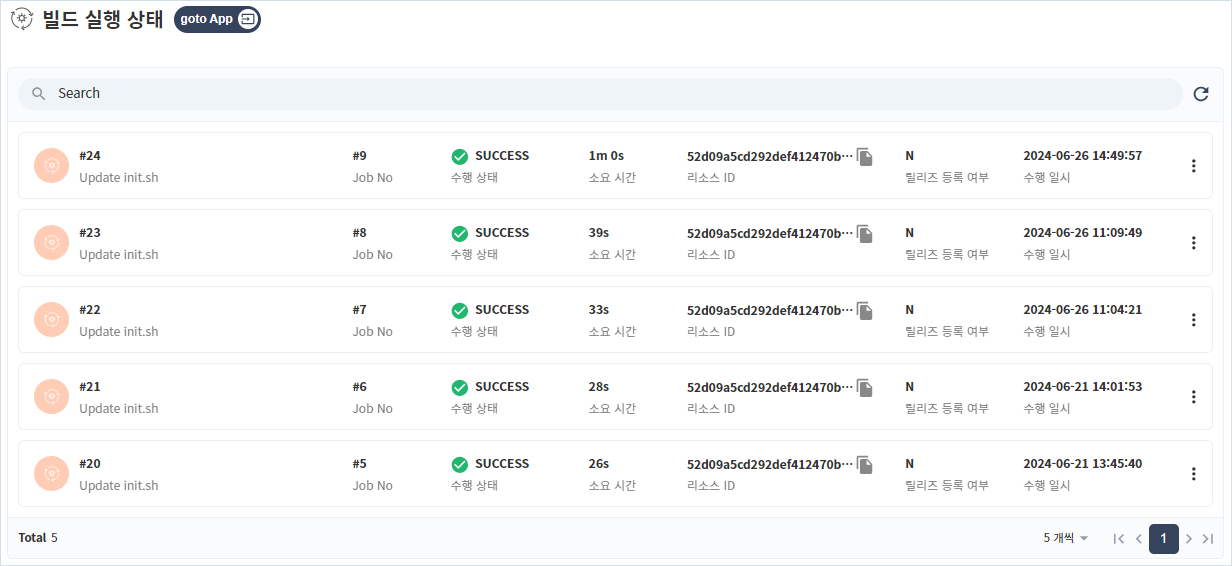1232x566 pixels.
Task: Open the more options menu for build #22
Action: pyautogui.click(x=1193, y=320)
